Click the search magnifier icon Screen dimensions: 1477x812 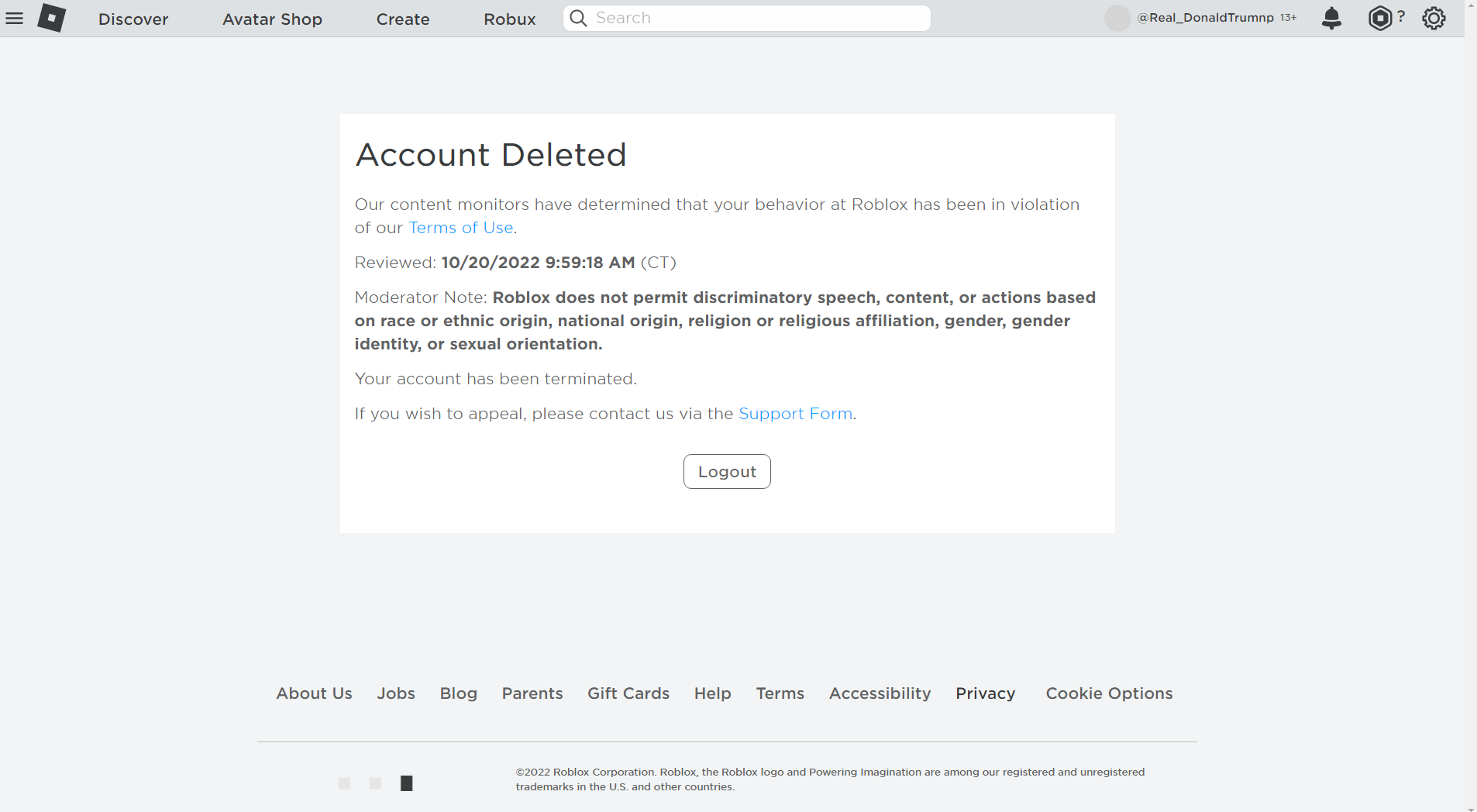pos(578,18)
